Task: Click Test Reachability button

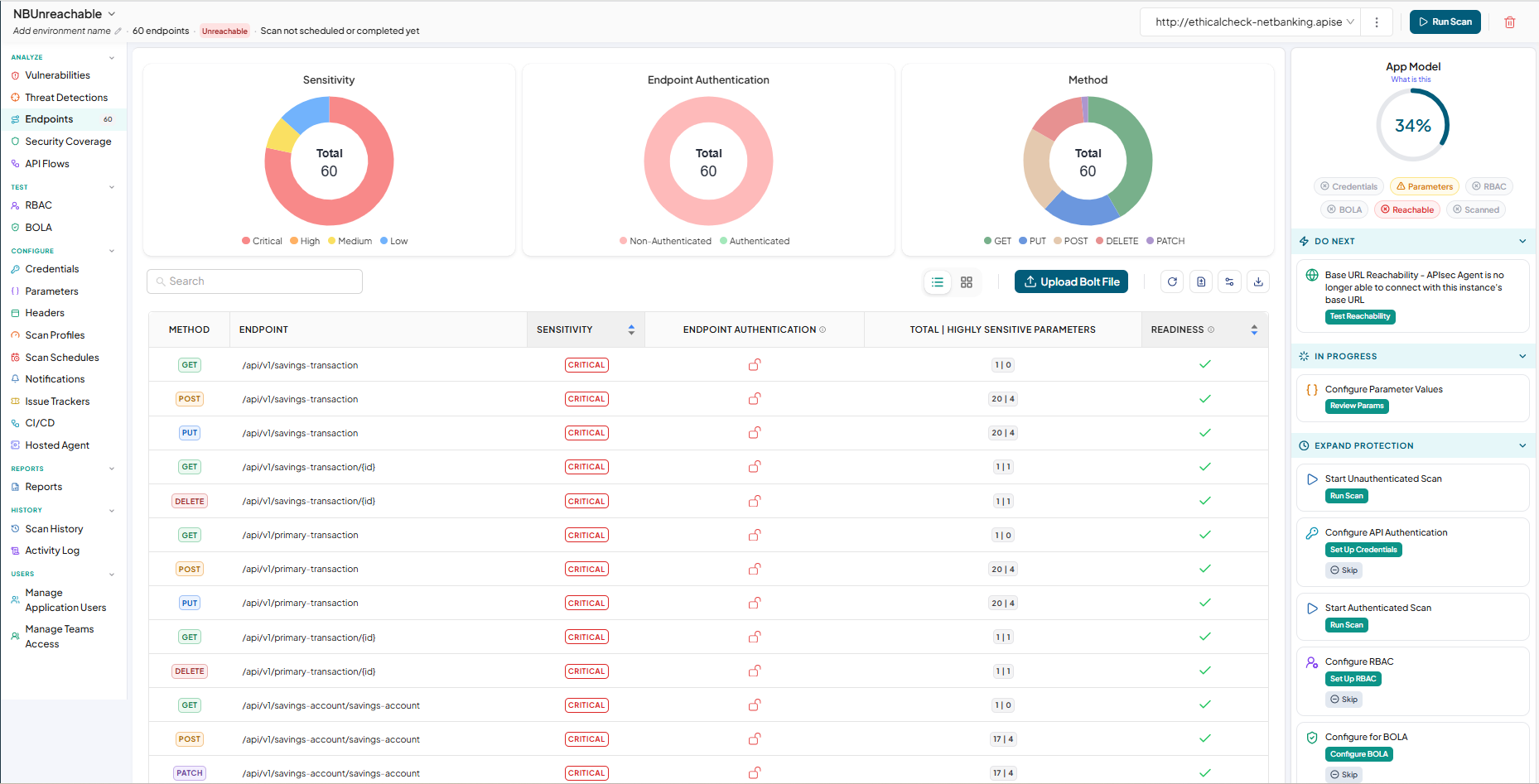Action: (1360, 317)
